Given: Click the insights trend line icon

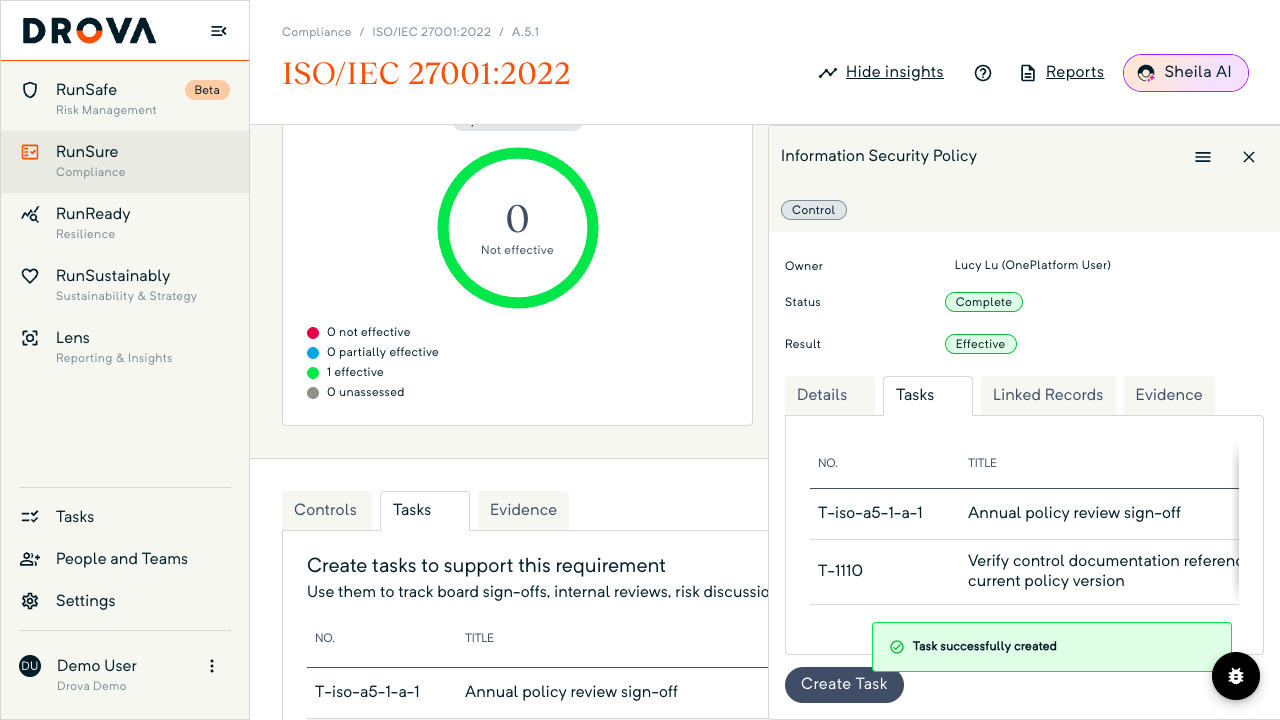Looking at the screenshot, I should pyautogui.click(x=827, y=73).
